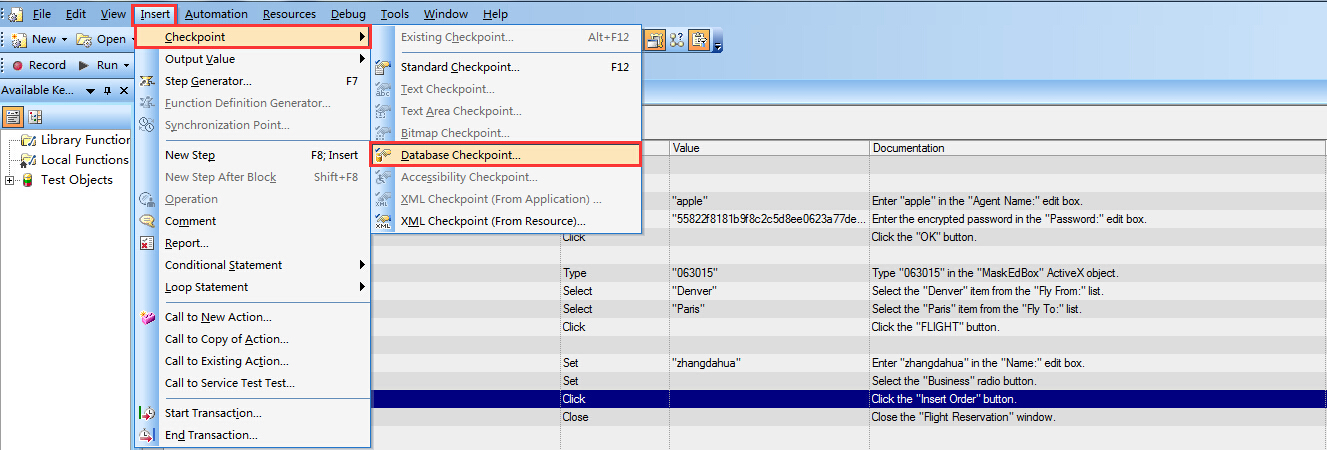Choose Checkpoint in the Insert menu
Screen dimensions: 1327x450
click(253, 37)
